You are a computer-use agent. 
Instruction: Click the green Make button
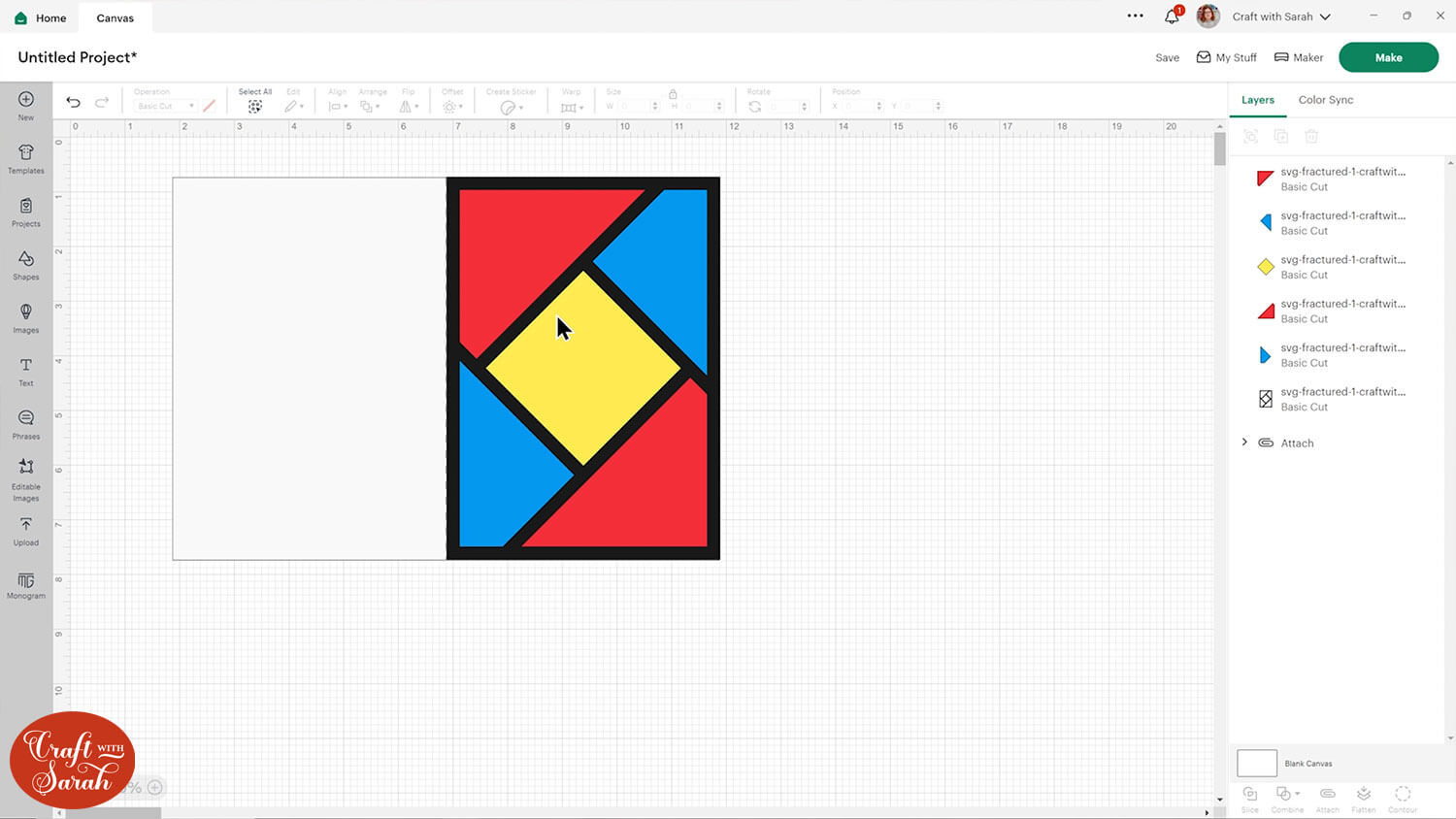(x=1388, y=57)
